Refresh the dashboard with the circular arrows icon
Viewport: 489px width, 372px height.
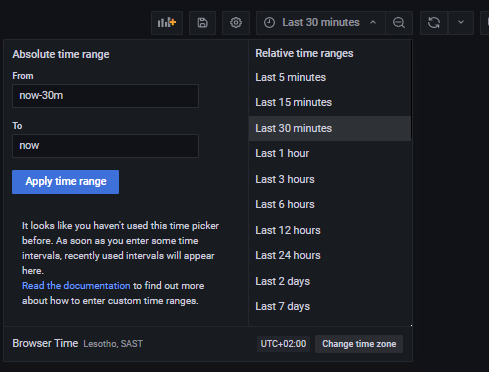click(434, 23)
